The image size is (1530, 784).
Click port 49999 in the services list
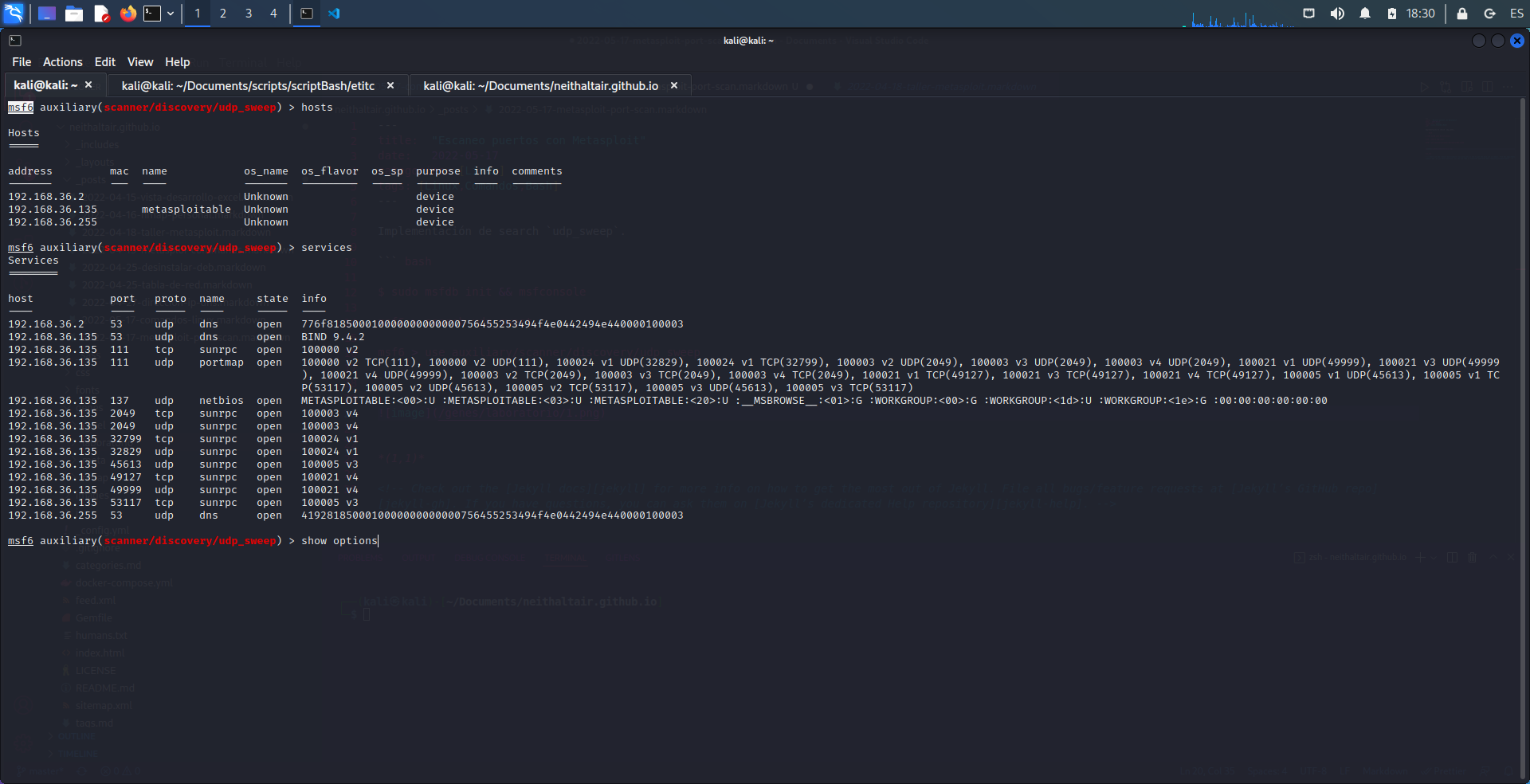point(126,490)
